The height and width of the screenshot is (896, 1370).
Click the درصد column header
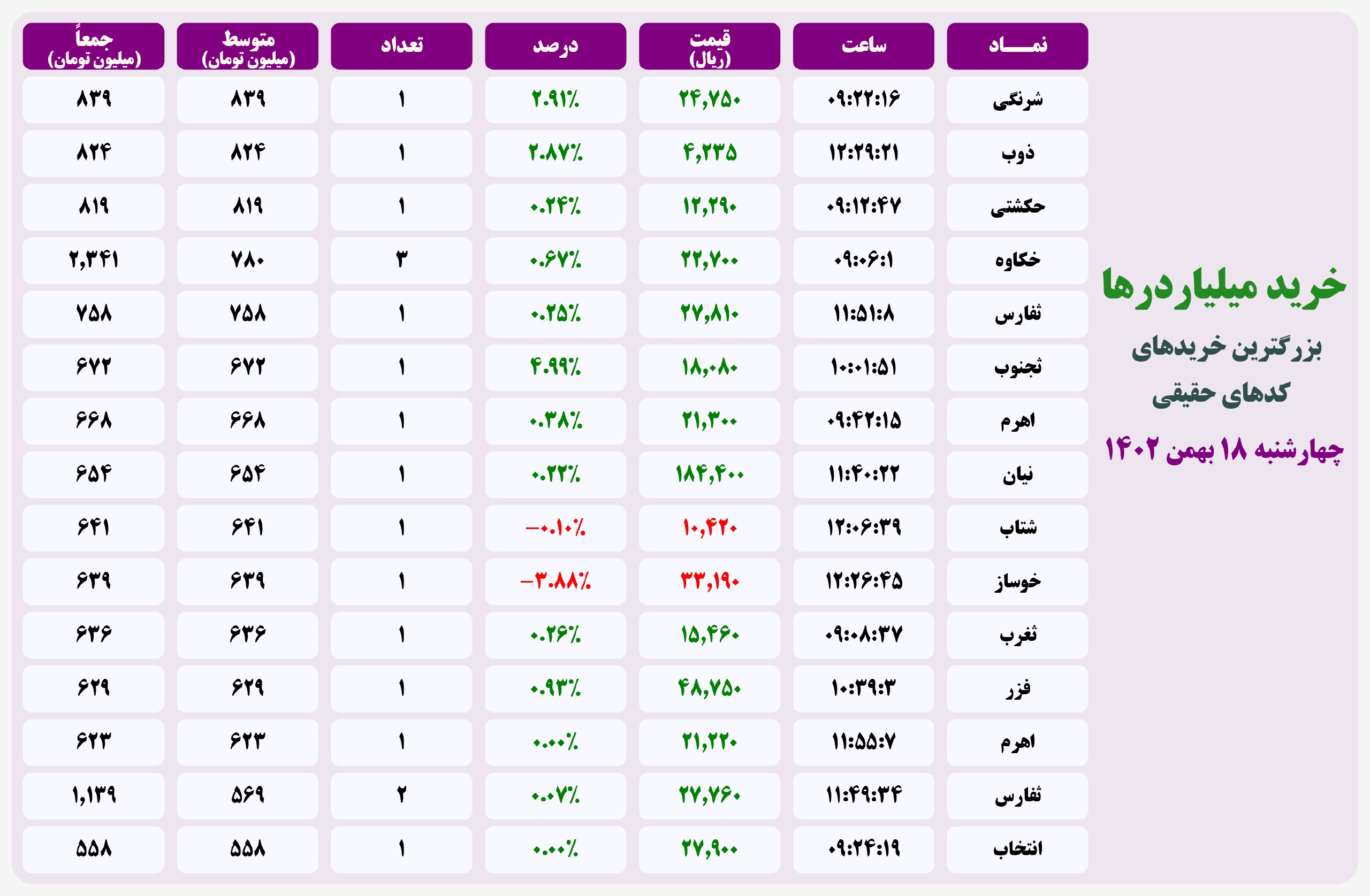[x=555, y=46]
